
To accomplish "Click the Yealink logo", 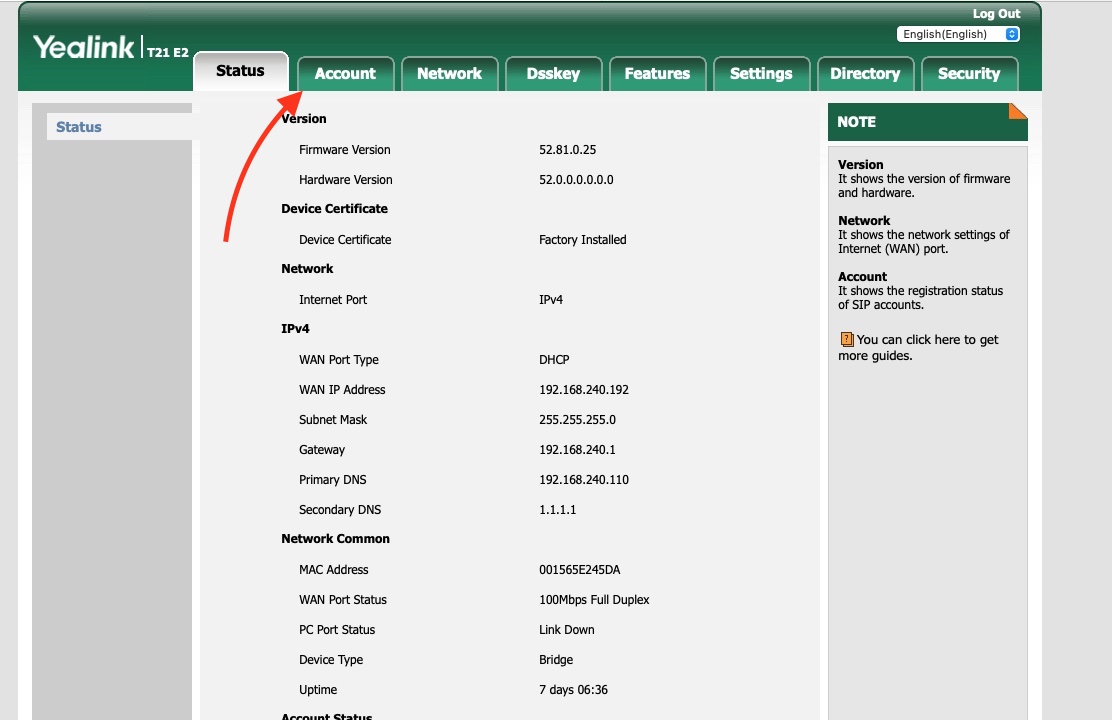I will [83, 48].
